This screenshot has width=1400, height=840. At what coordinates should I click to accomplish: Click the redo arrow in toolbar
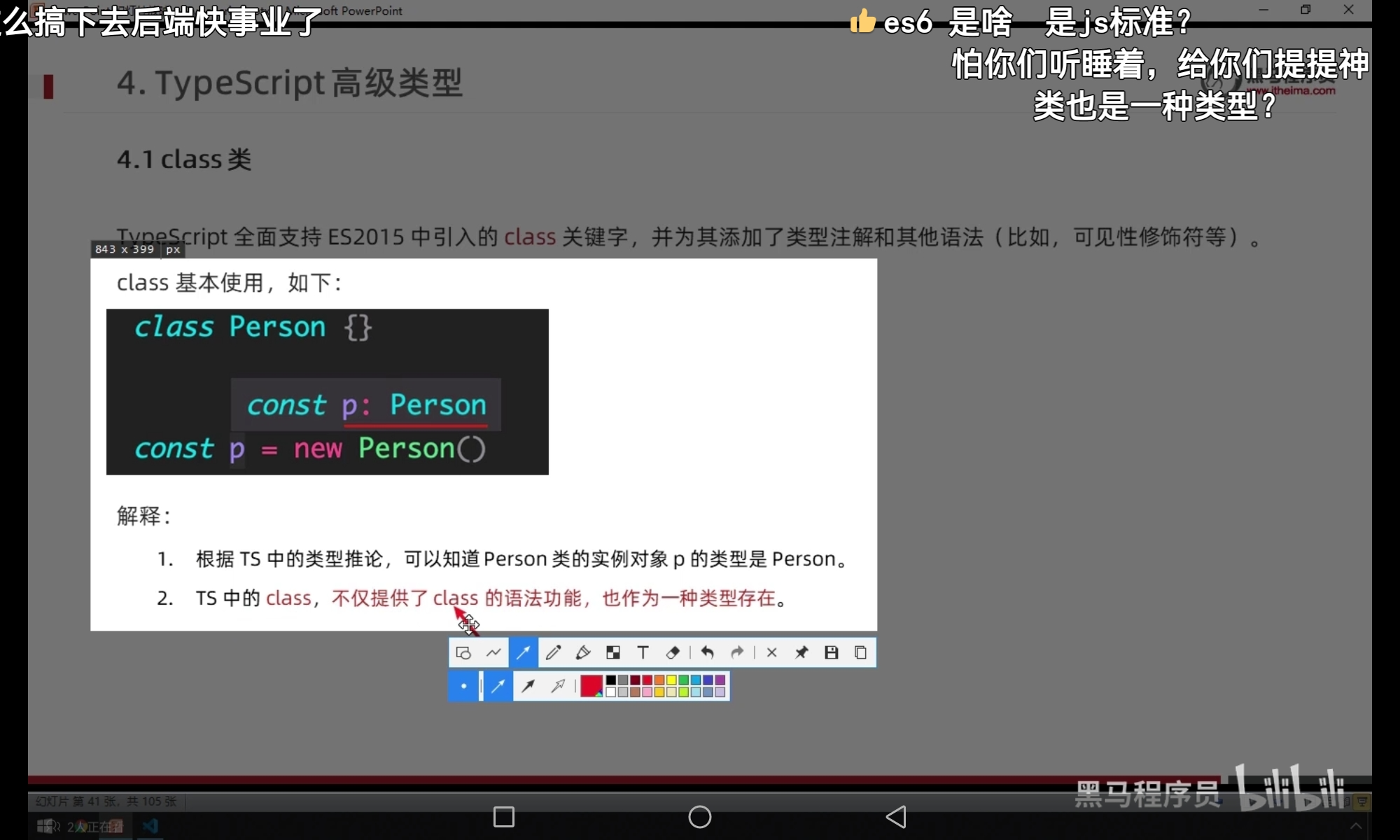tap(737, 653)
